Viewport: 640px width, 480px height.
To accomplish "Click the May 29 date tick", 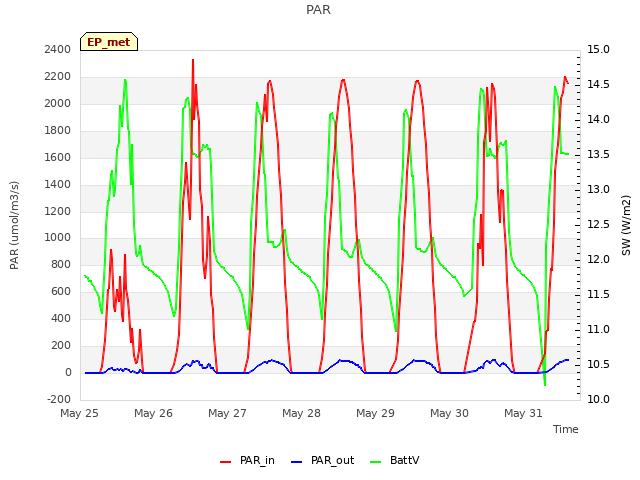I will click(x=376, y=413).
